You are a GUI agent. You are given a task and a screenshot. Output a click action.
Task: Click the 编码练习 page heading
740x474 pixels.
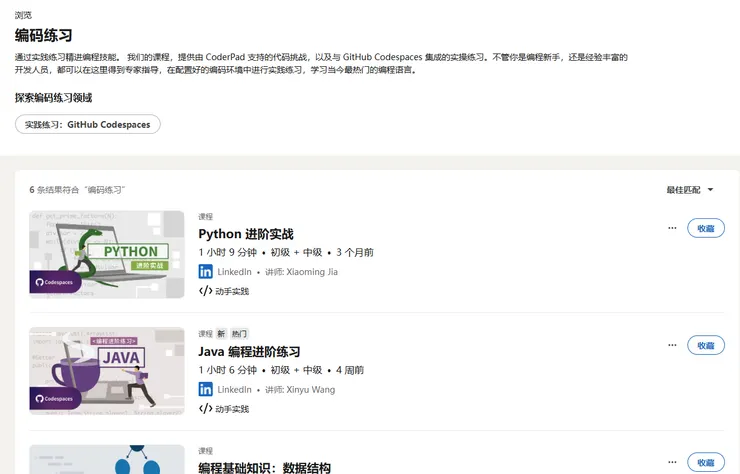tap(43, 35)
